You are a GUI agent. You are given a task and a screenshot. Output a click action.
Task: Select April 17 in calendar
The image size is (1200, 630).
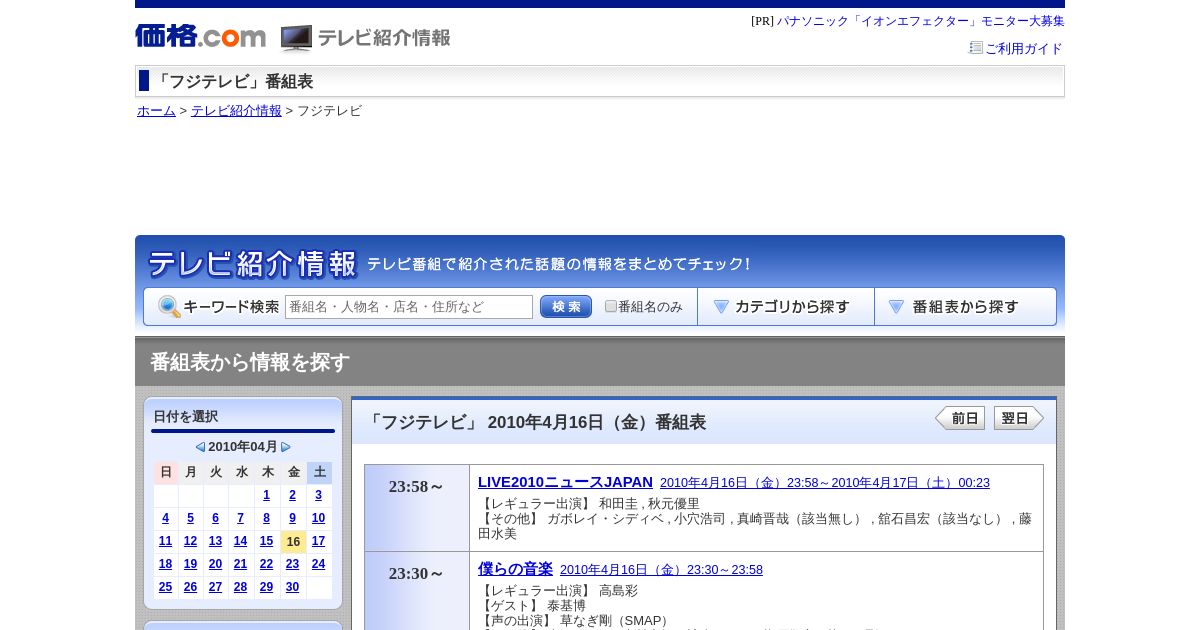coord(319,541)
